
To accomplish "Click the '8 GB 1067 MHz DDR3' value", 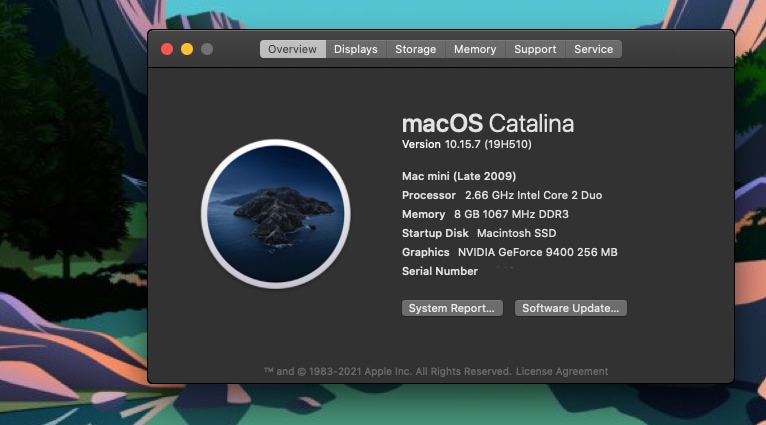I will [511, 214].
